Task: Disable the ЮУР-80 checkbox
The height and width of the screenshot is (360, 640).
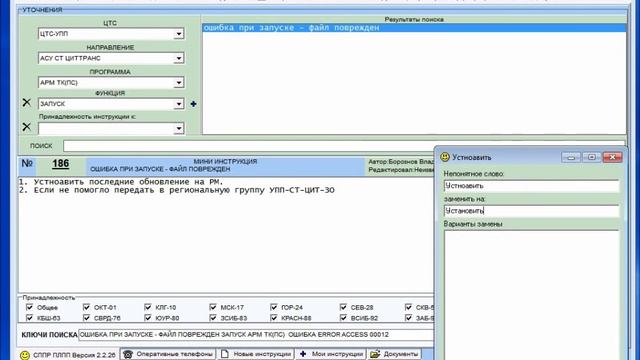Action: tap(148, 318)
